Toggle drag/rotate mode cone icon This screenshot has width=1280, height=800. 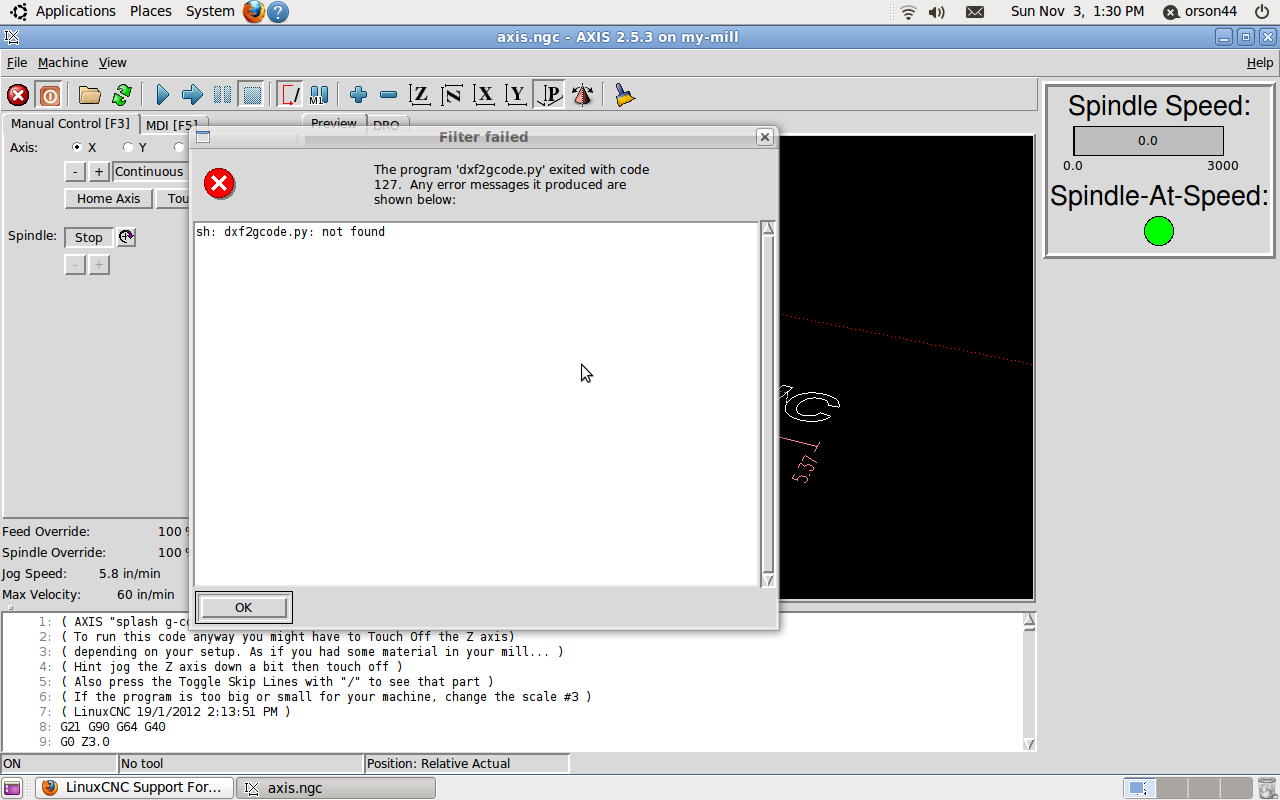pos(582,95)
